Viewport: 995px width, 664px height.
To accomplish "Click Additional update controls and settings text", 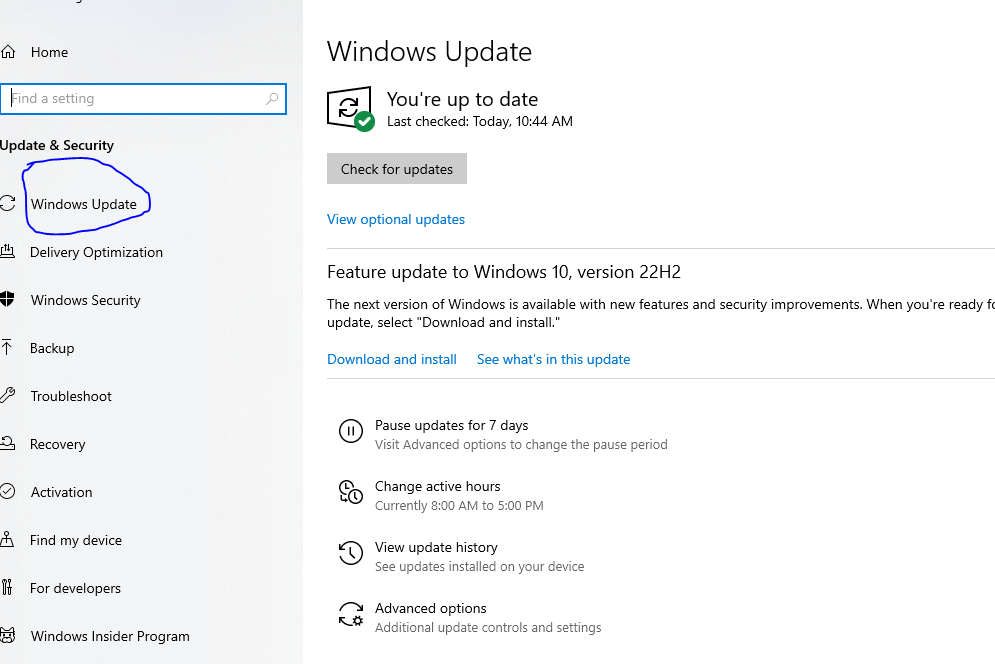I will click(488, 628).
